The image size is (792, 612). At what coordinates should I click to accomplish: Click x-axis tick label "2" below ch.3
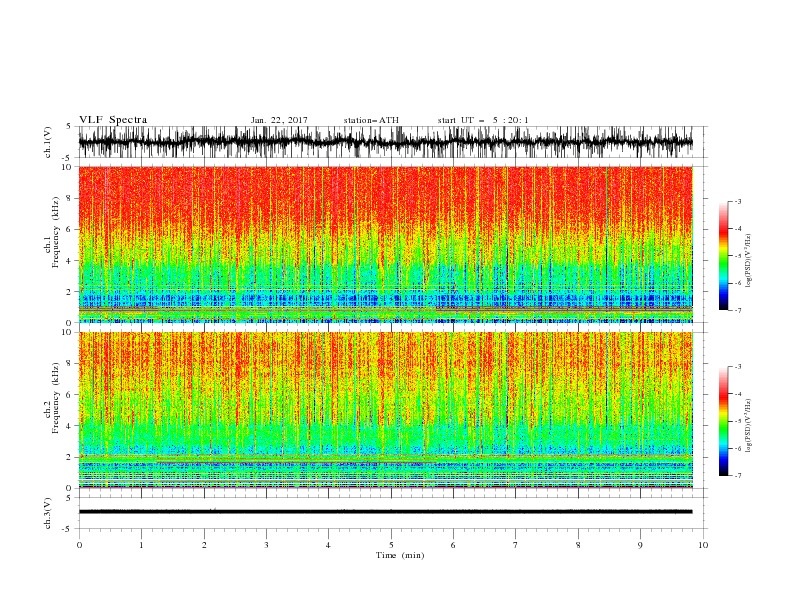(204, 545)
